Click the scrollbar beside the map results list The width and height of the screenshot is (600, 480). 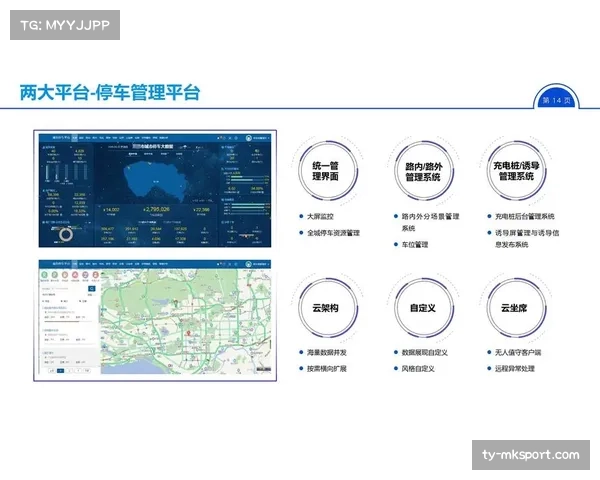[99, 314]
